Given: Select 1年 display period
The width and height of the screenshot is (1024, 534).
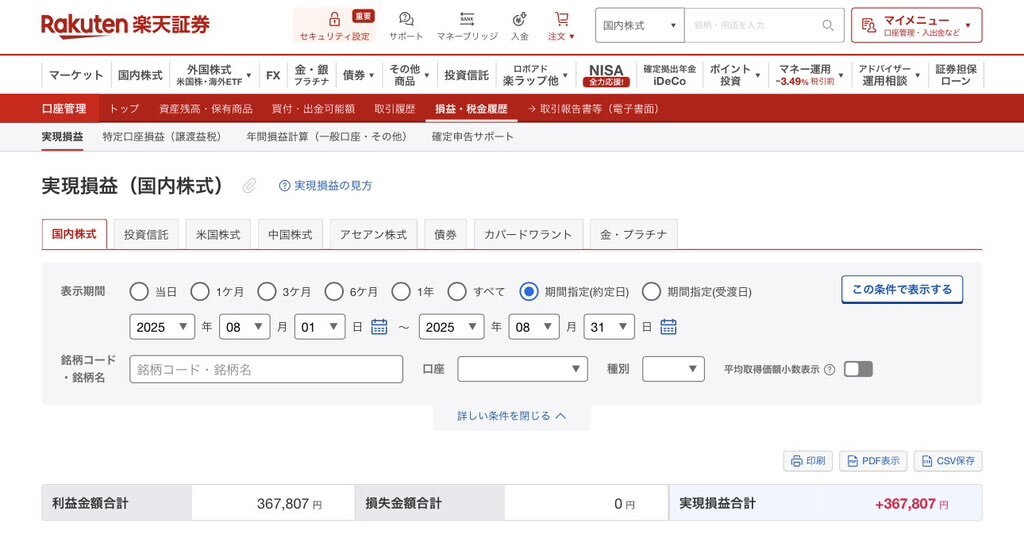Looking at the screenshot, I should click(x=401, y=292).
